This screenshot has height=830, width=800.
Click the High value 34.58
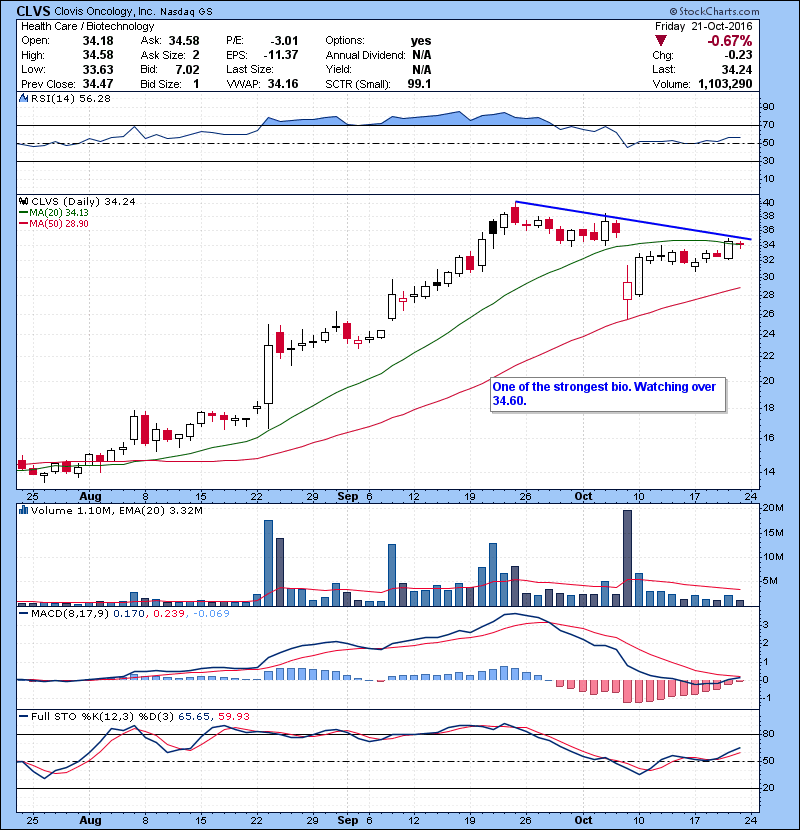(x=98, y=55)
